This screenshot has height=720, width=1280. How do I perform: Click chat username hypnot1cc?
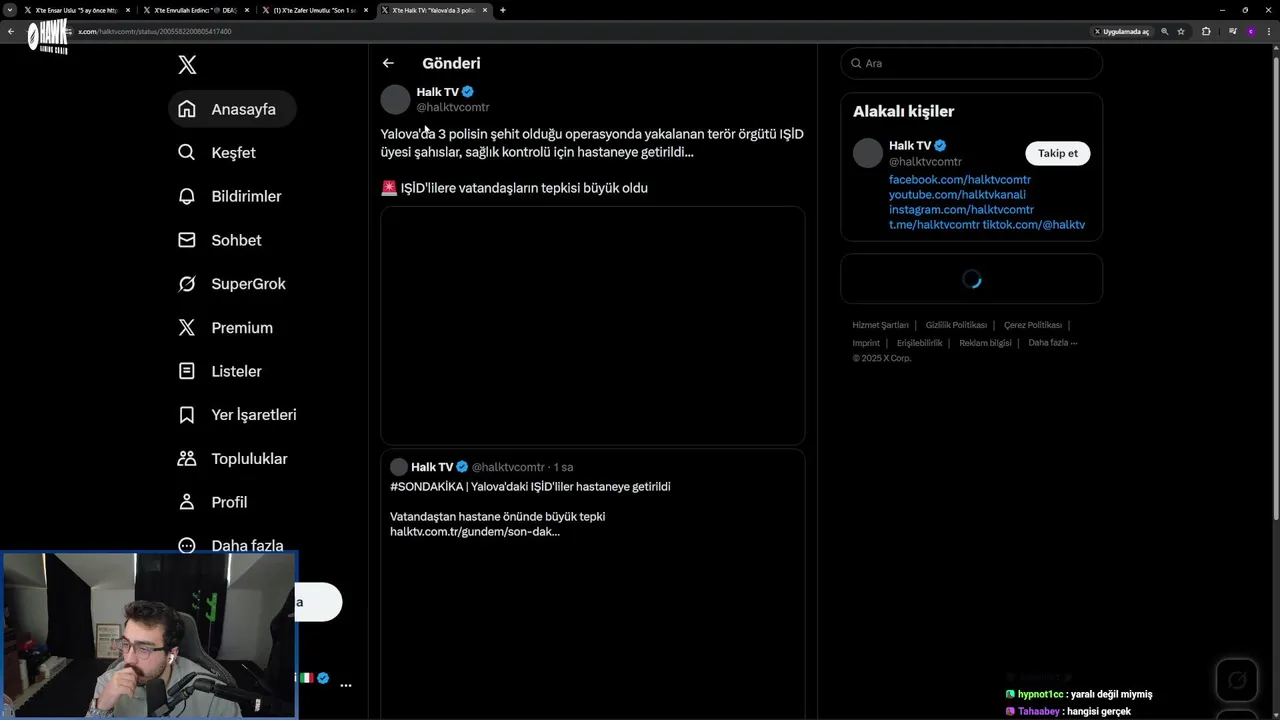1040,694
